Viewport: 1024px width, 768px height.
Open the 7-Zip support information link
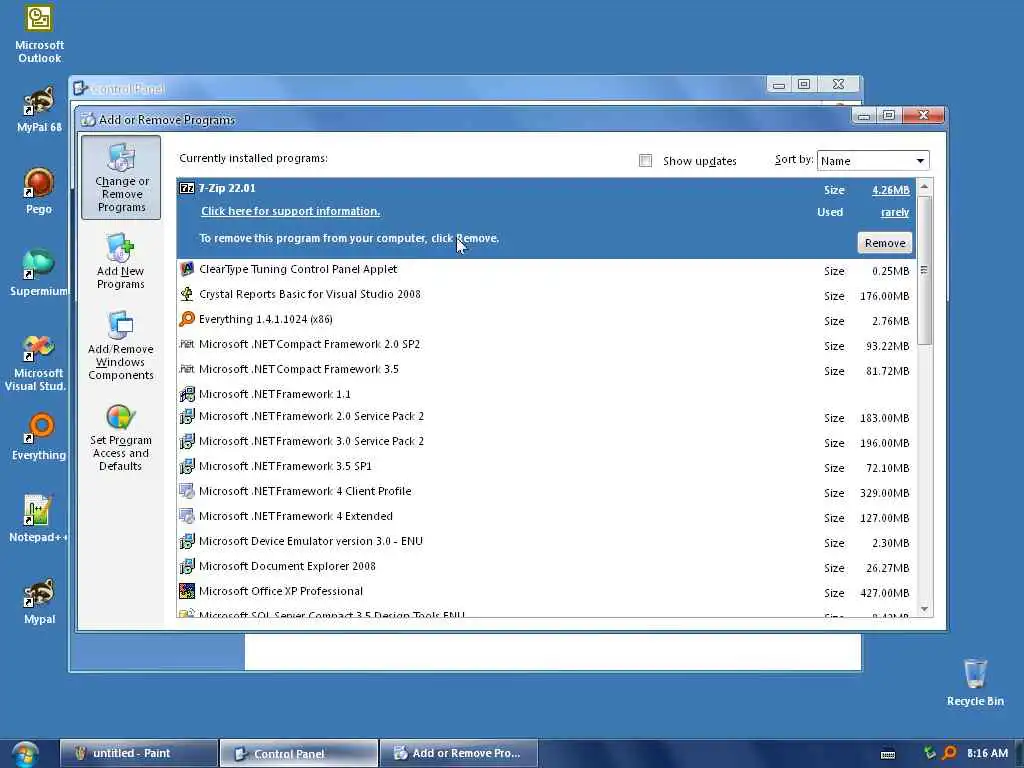coord(291,211)
